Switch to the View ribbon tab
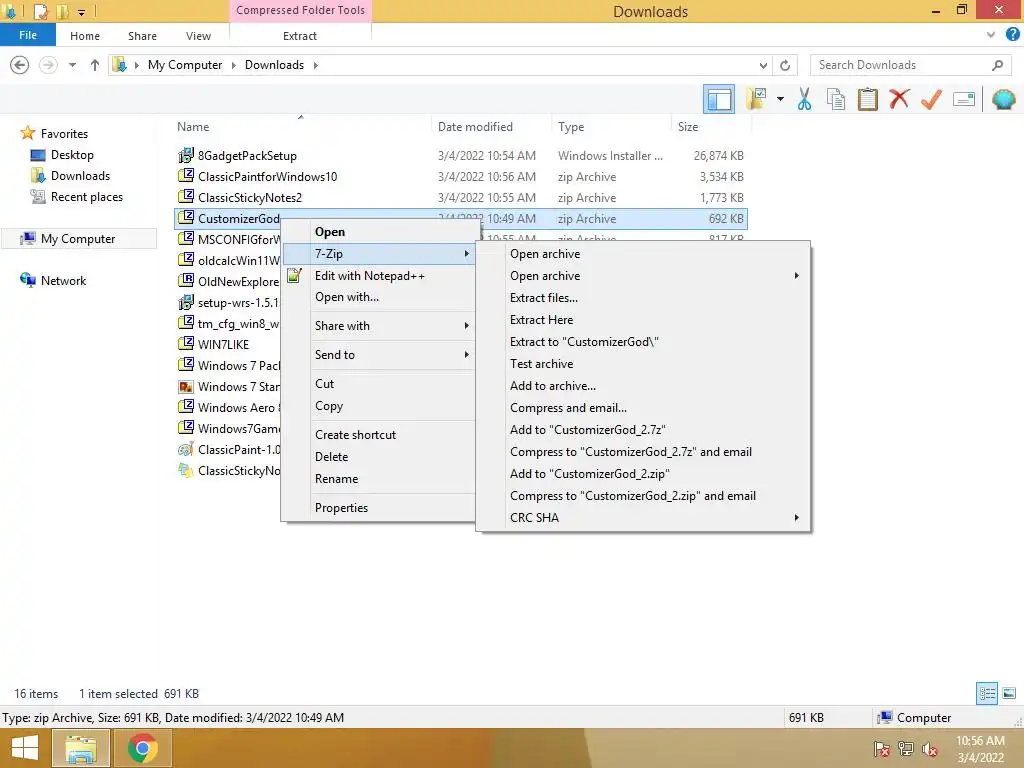 pyautogui.click(x=198, y=36)
